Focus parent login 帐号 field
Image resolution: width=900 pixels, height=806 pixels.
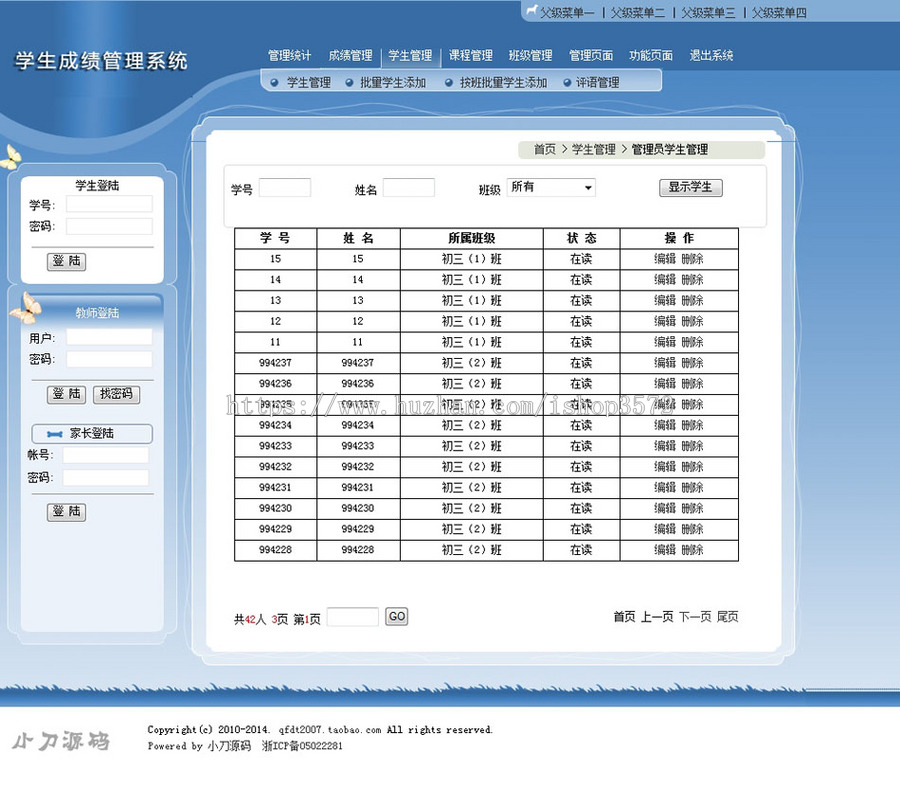tap(106, 455)
